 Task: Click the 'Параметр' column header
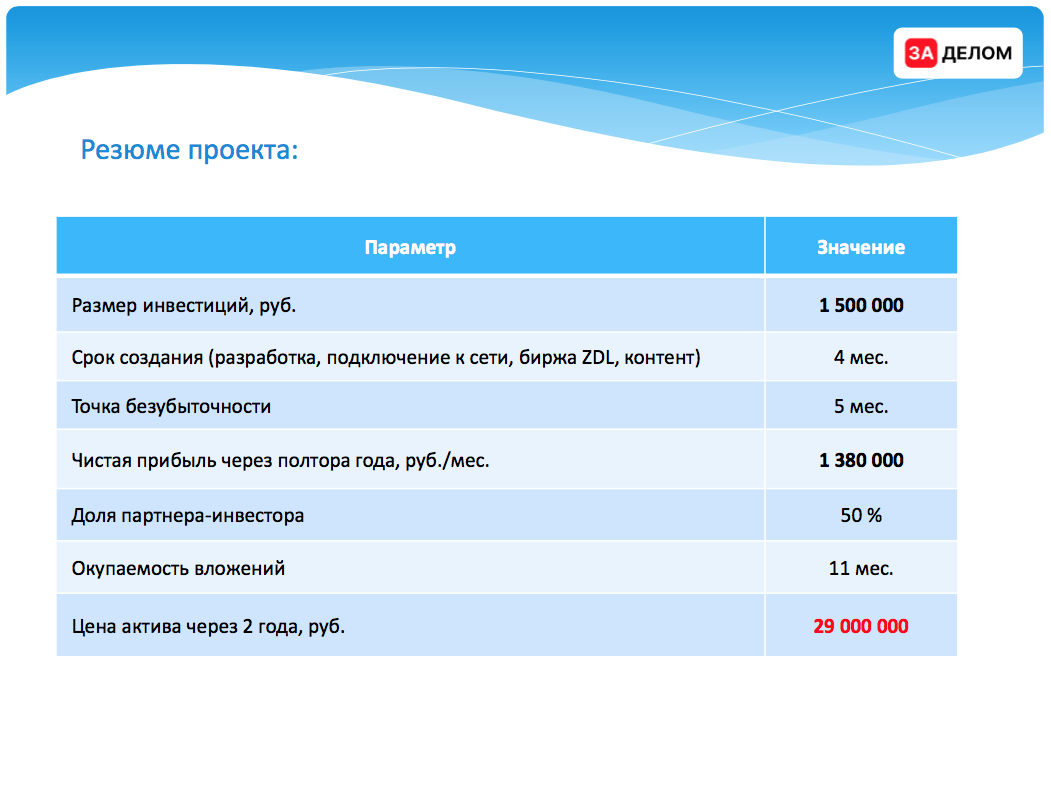[410, 247]
